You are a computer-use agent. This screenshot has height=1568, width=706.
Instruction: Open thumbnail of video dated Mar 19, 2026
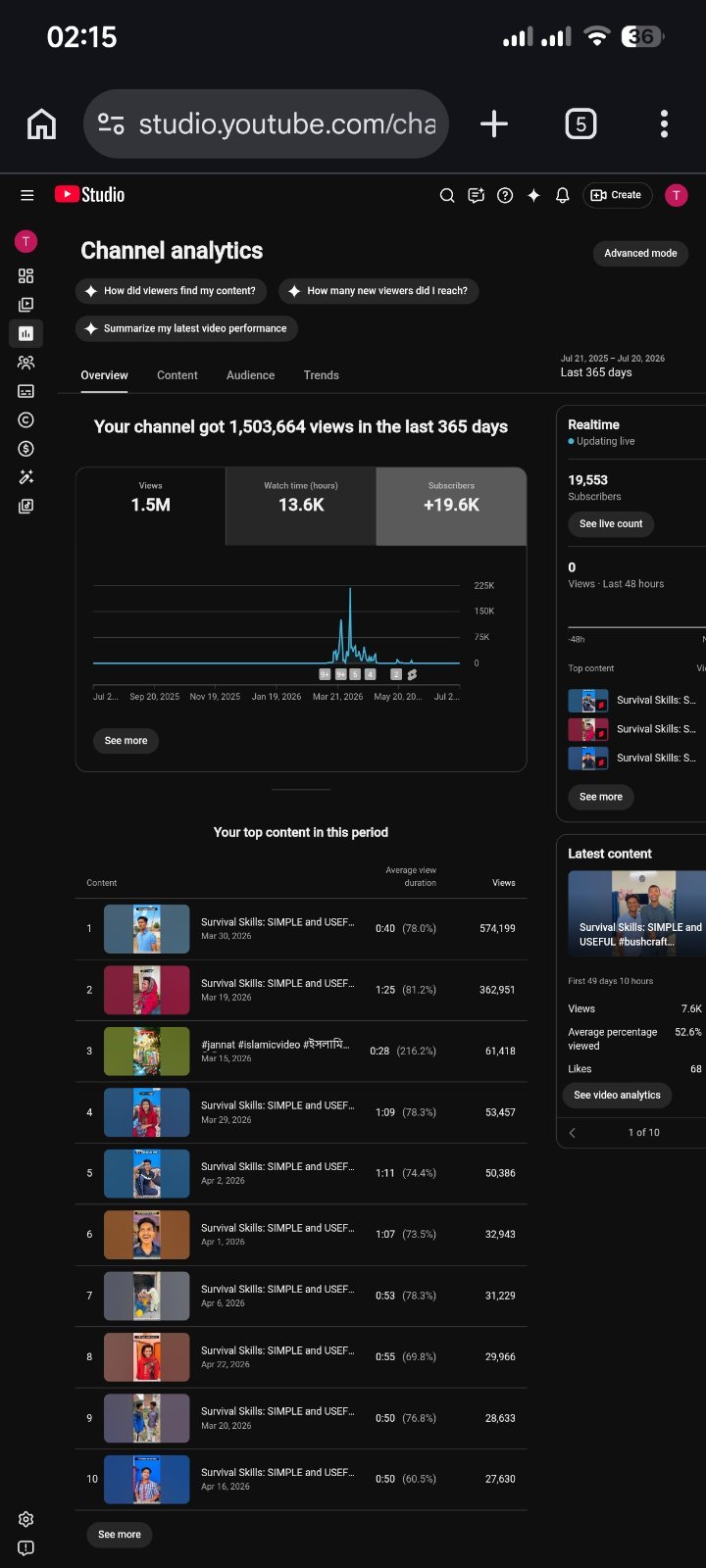pos(147,990)
